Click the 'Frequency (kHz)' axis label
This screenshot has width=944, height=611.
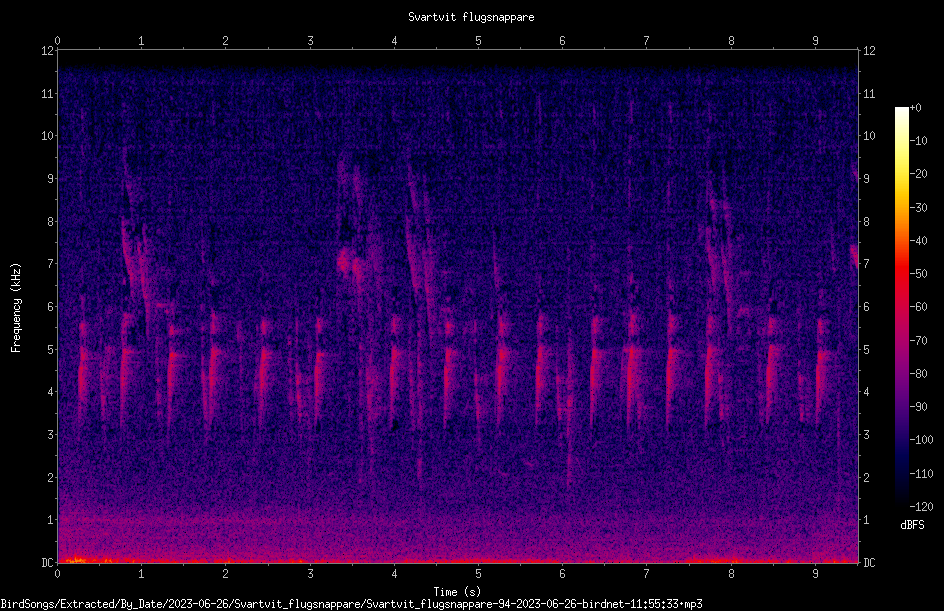(16, 308)
